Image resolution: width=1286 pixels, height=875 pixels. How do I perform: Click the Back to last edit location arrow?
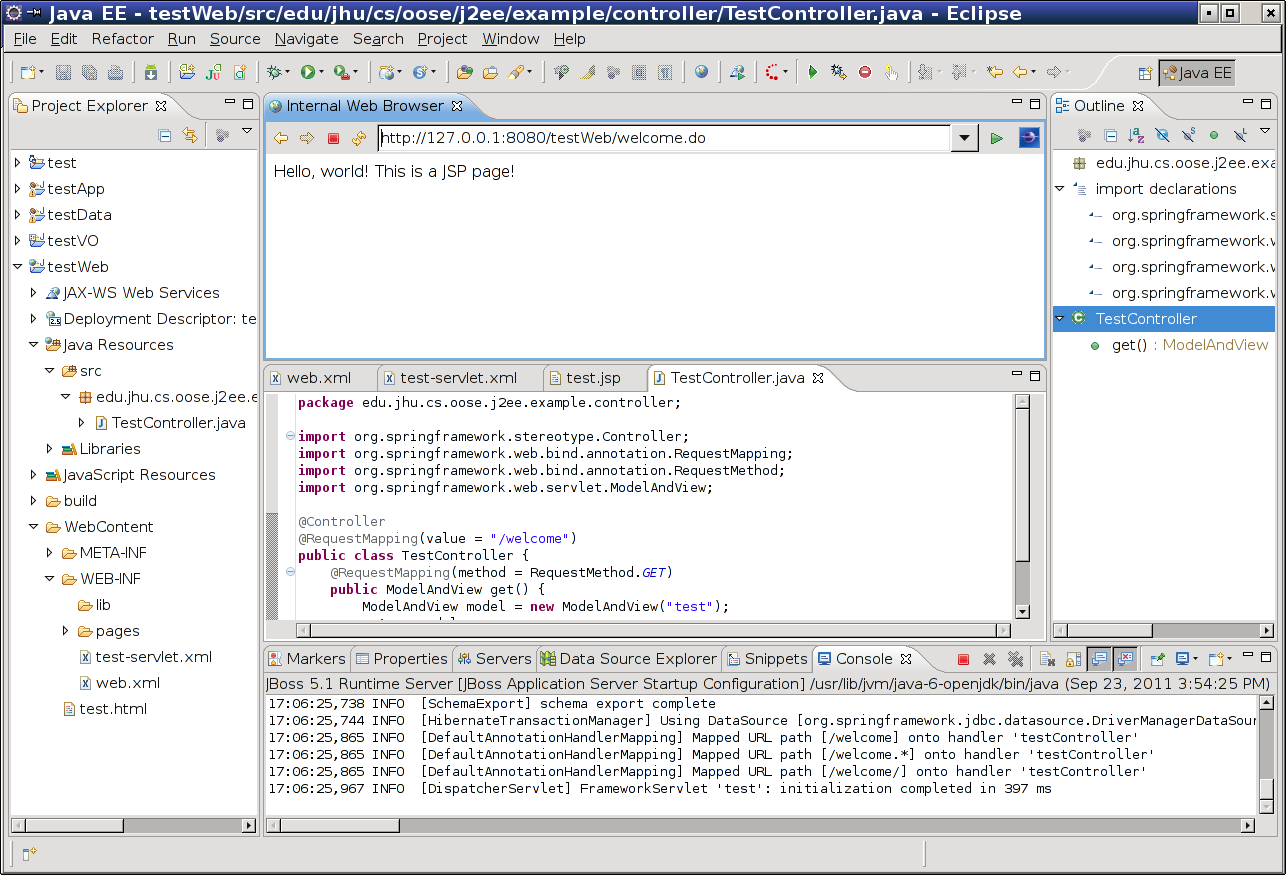[x=995, y=72]
